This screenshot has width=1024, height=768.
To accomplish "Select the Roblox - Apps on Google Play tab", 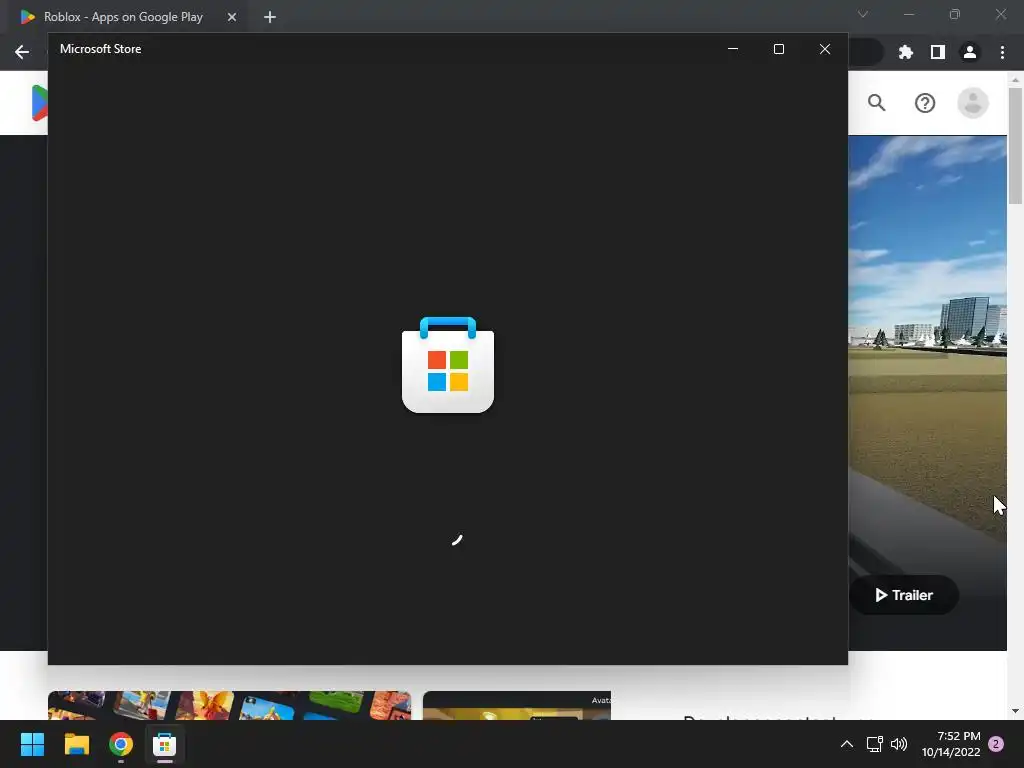I will pyautogui.click(x=123, y=17).
